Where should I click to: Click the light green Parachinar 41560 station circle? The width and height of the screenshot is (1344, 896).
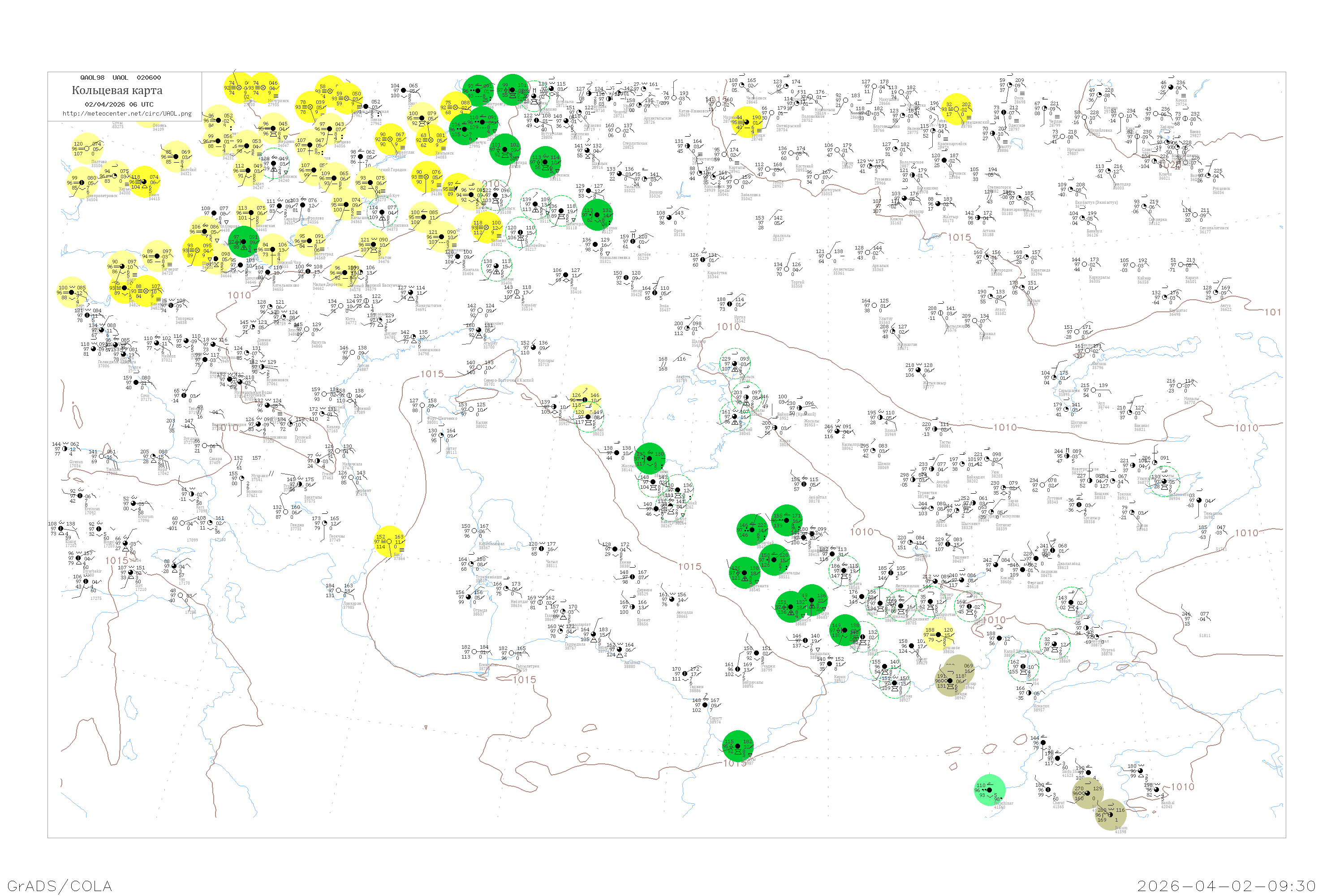tap(989, 790)
